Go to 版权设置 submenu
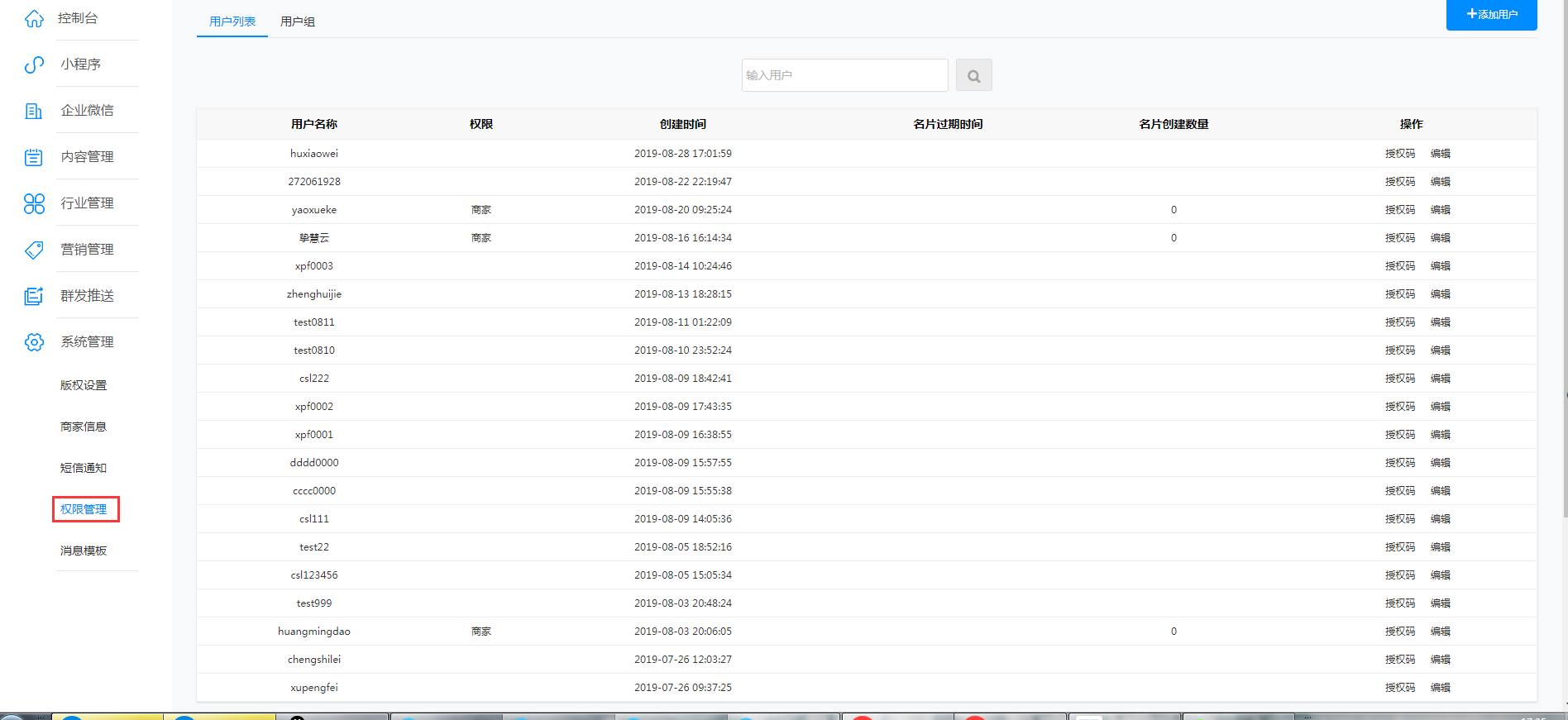The height and width of the screenshot is (720, 1568). [84, 385]
